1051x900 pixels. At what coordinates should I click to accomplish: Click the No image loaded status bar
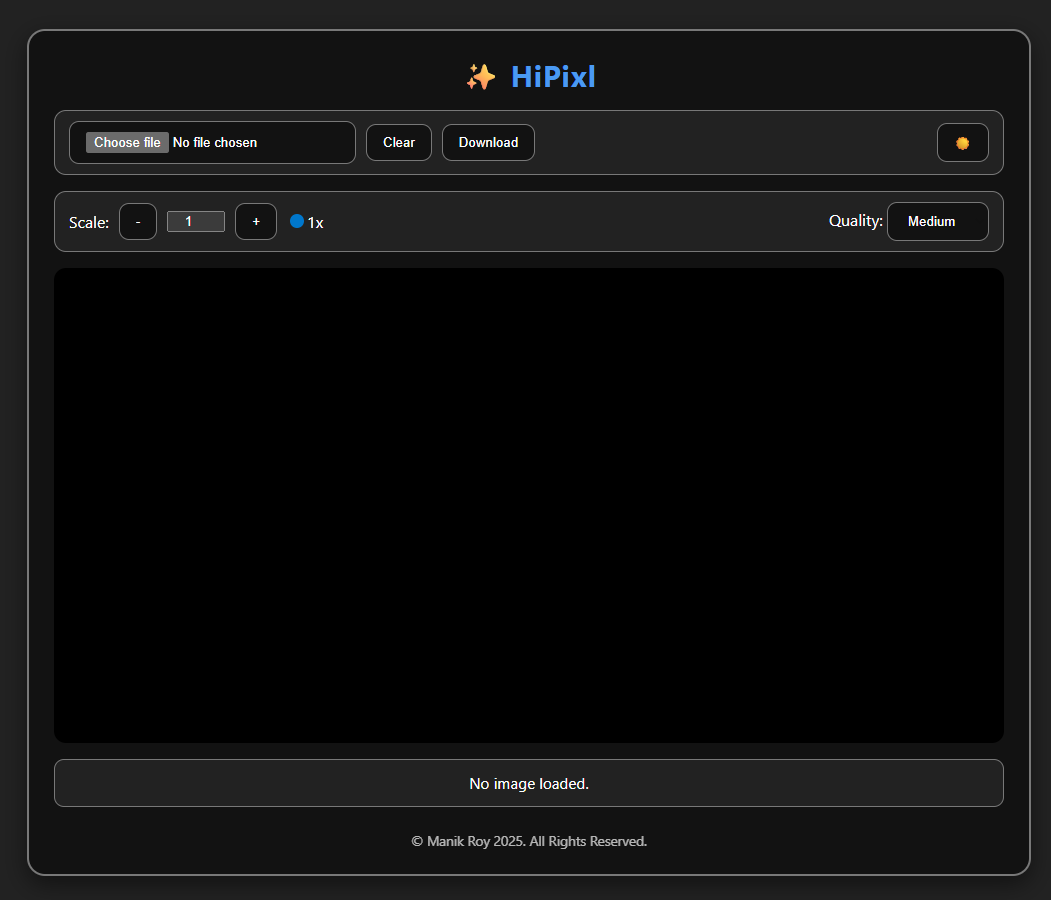(x=529, y=783)
